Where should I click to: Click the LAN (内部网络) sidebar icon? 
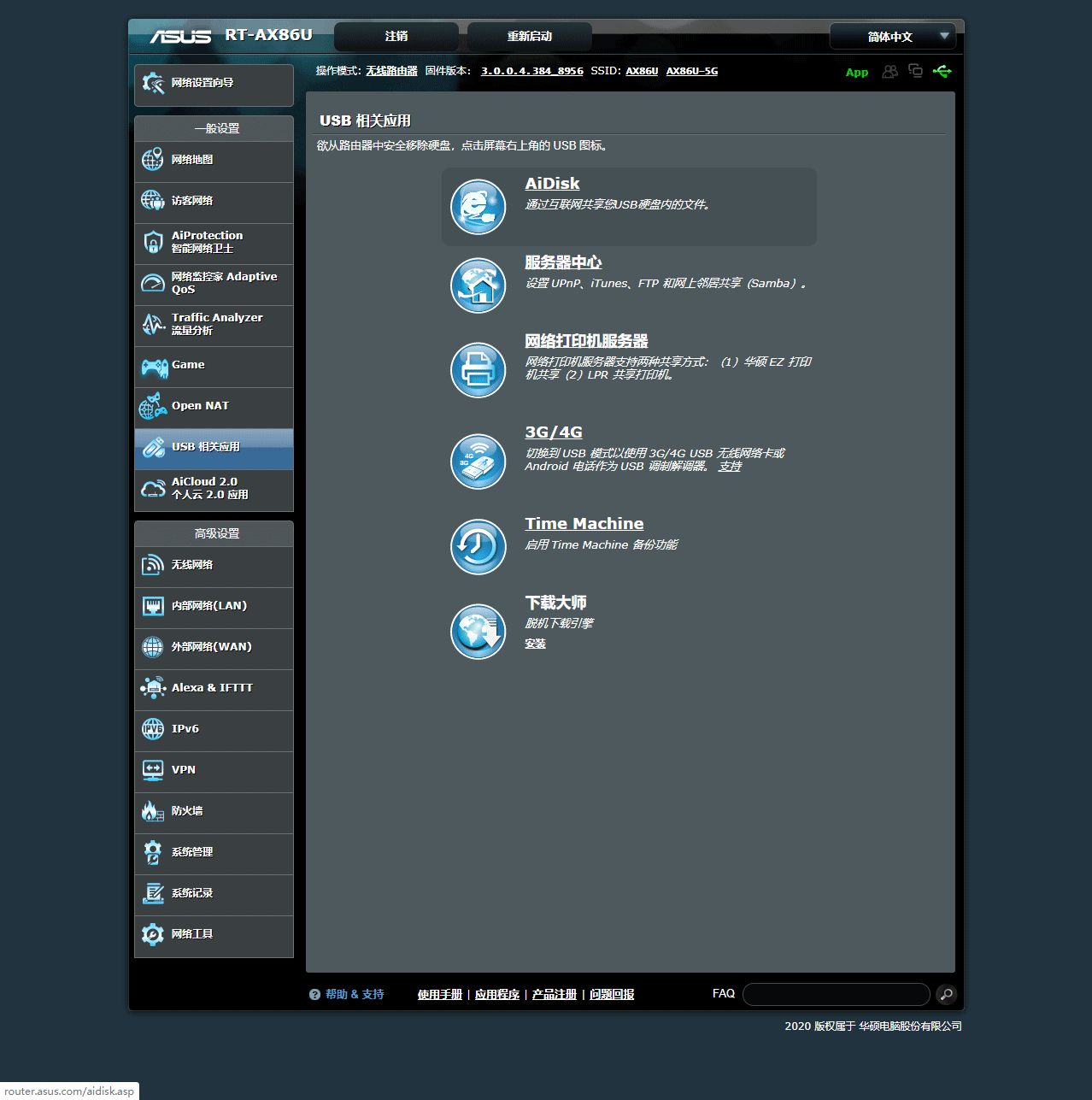pyautogui.click(x=153, y=606)
